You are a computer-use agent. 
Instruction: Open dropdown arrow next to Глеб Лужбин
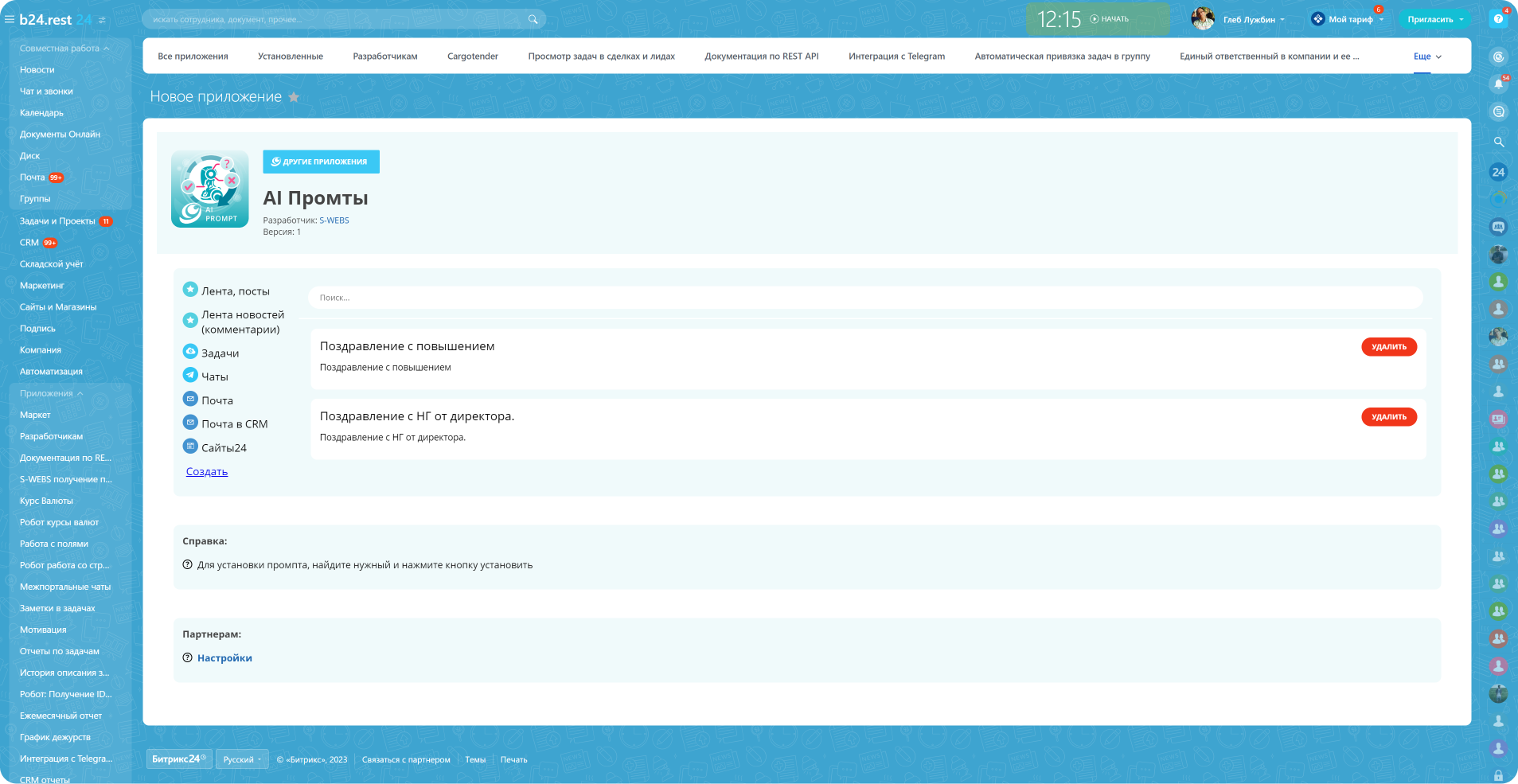[1282, 20]
